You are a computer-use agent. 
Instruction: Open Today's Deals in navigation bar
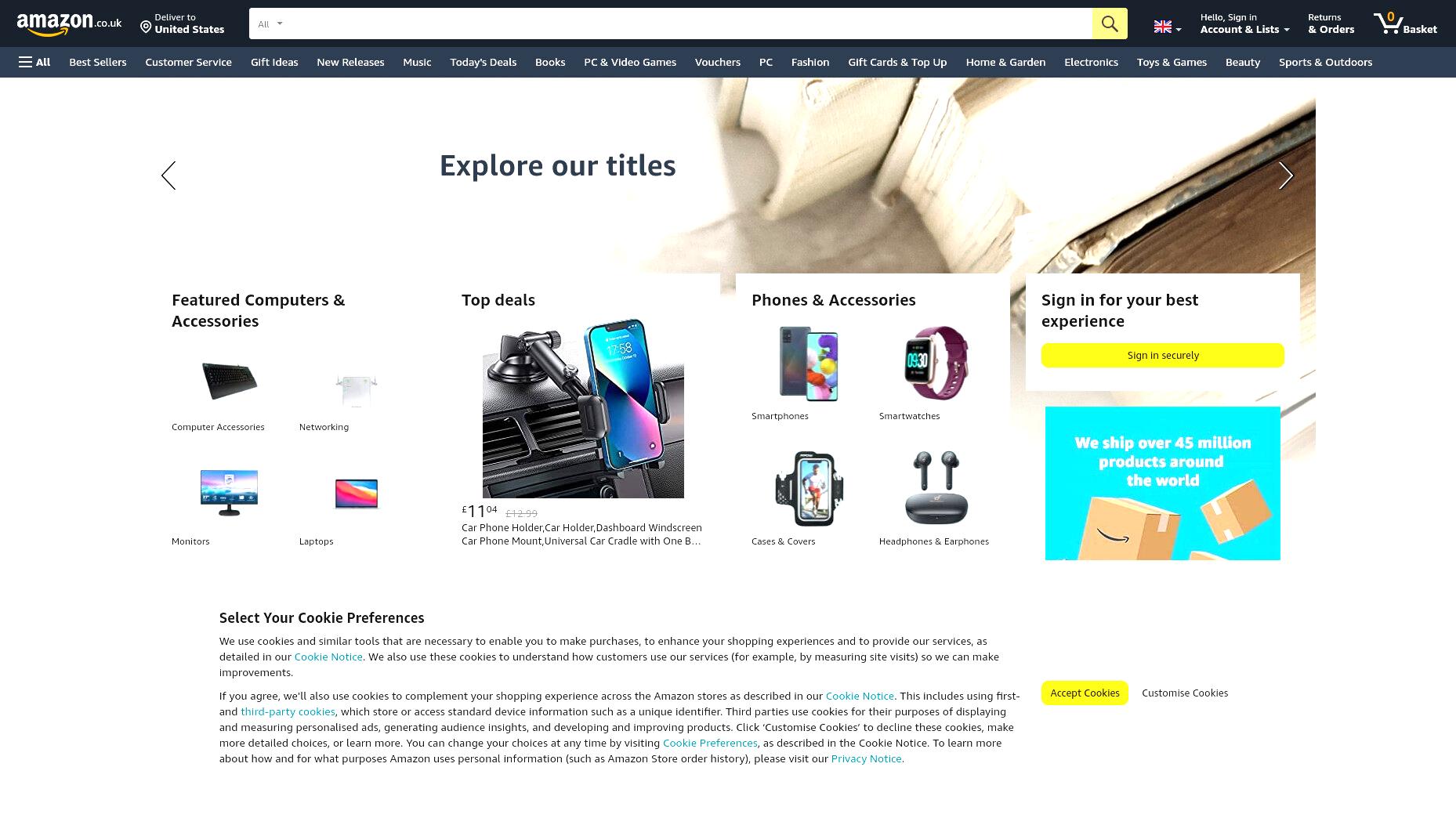tap(483, 62)
